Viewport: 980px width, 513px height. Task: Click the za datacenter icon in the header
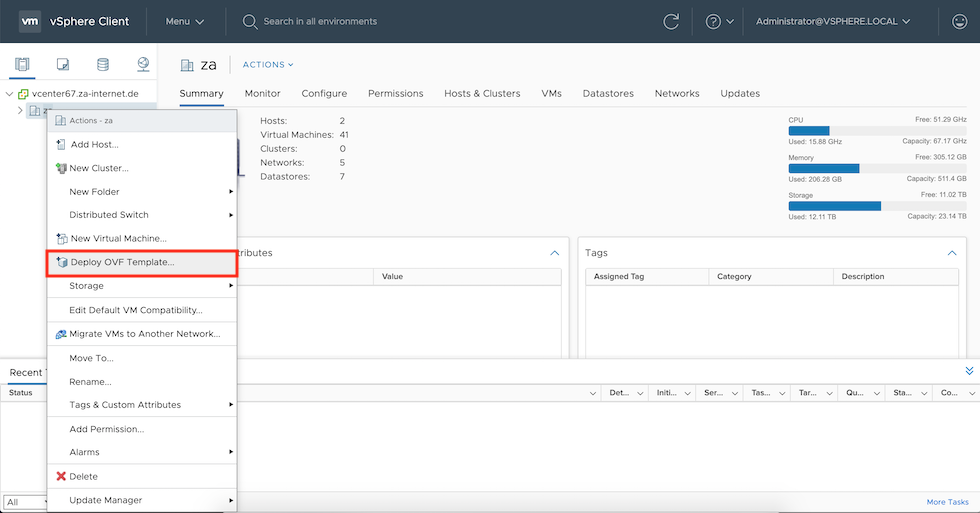coord(187,65)
